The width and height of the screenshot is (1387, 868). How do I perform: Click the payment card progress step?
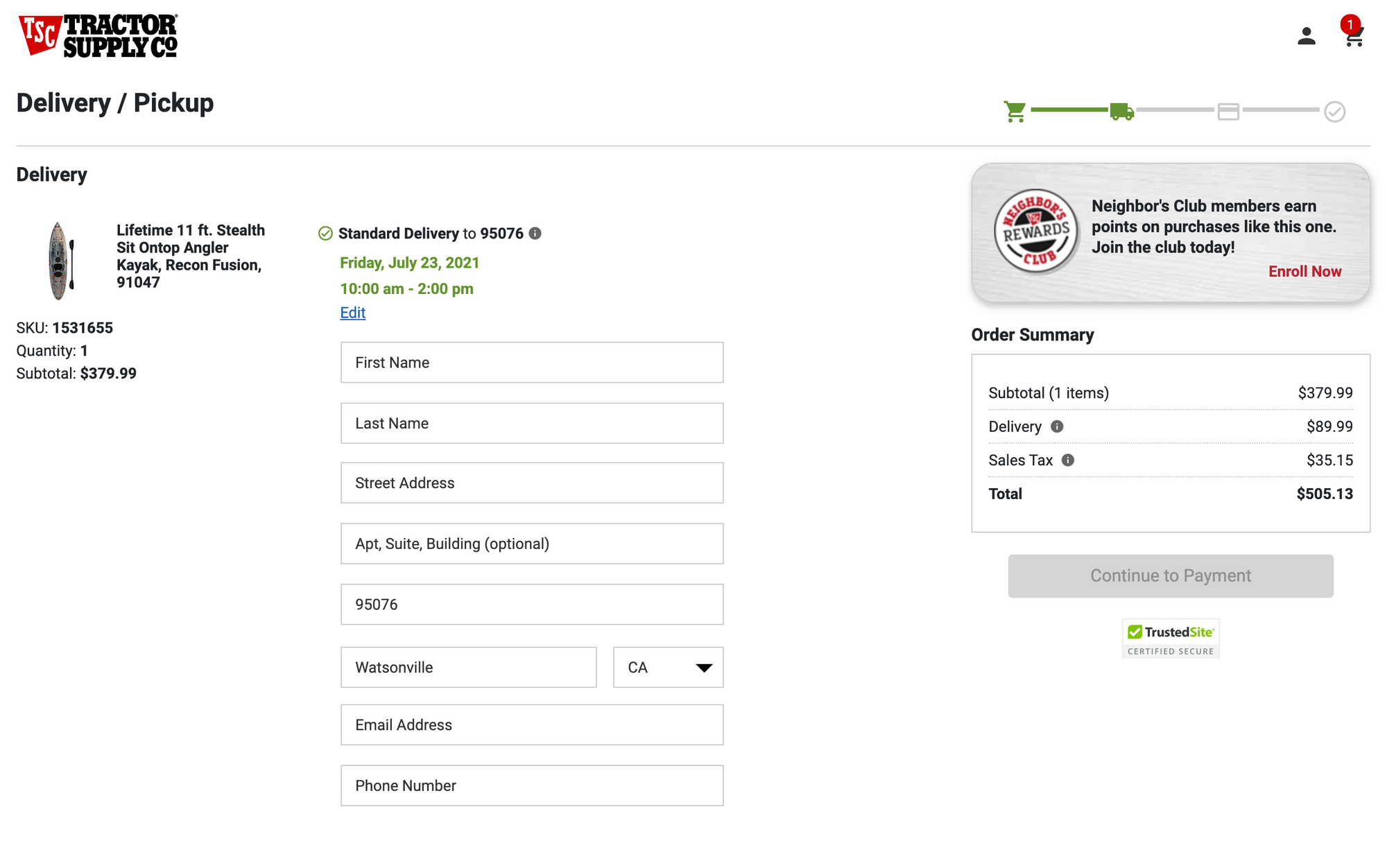(x=1228, y=112)
